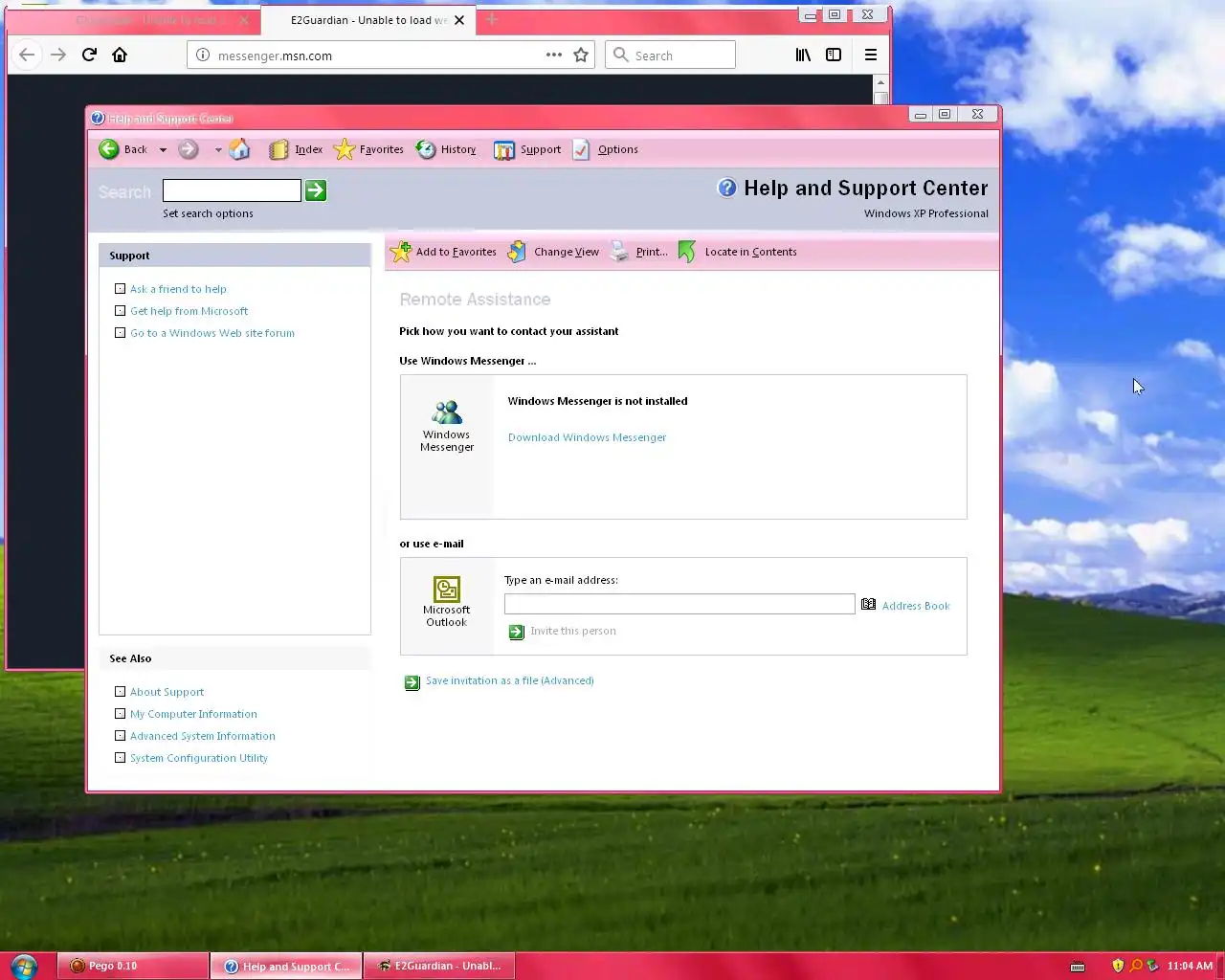Open browser Library icon

click(x=803, y=55)
